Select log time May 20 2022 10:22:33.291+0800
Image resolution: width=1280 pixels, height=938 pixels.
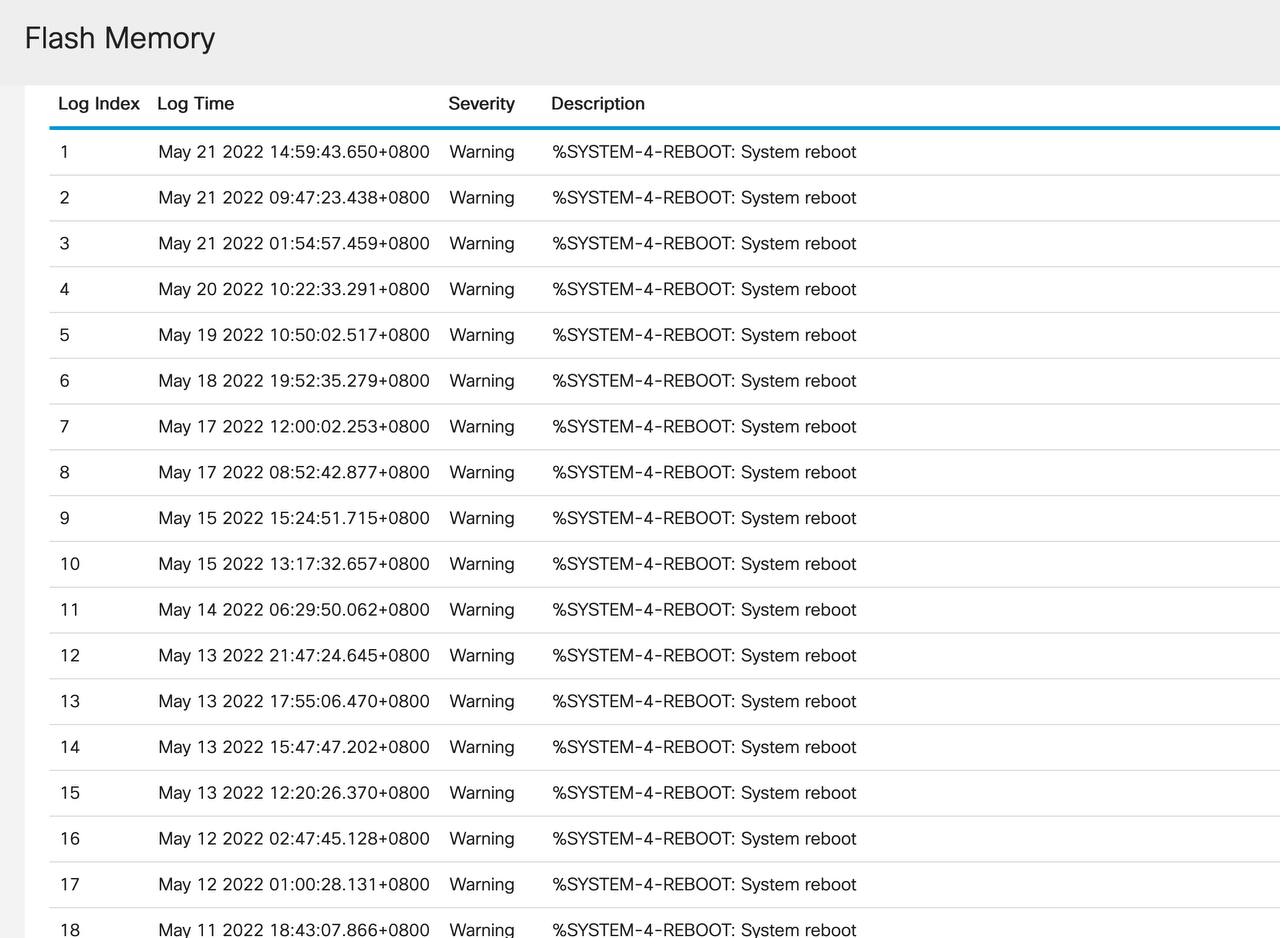coord(294,289)
